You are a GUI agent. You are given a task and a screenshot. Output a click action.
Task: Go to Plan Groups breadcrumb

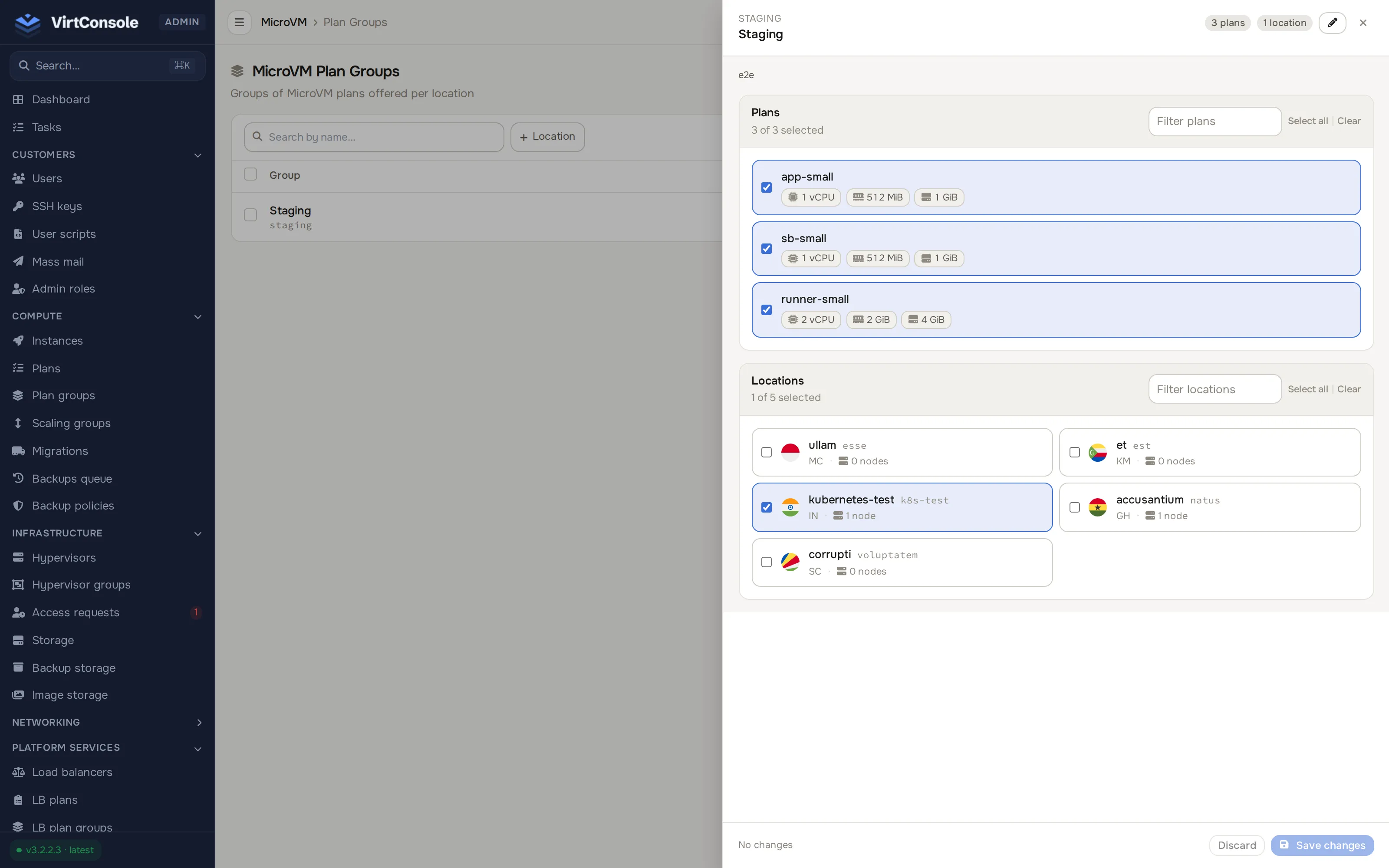coord(355,23)
